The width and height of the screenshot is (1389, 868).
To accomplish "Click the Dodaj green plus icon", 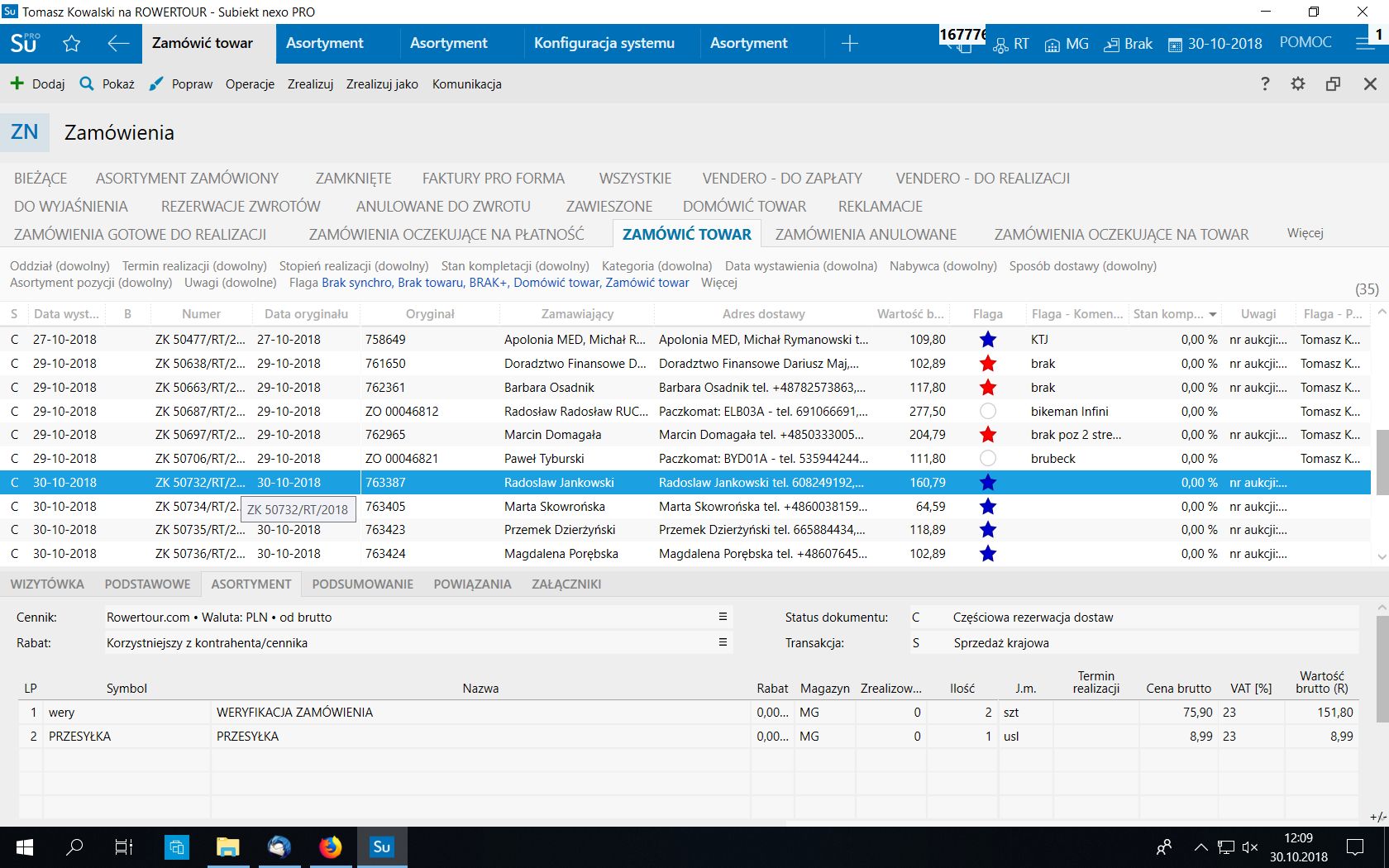I will pos(17,83).
